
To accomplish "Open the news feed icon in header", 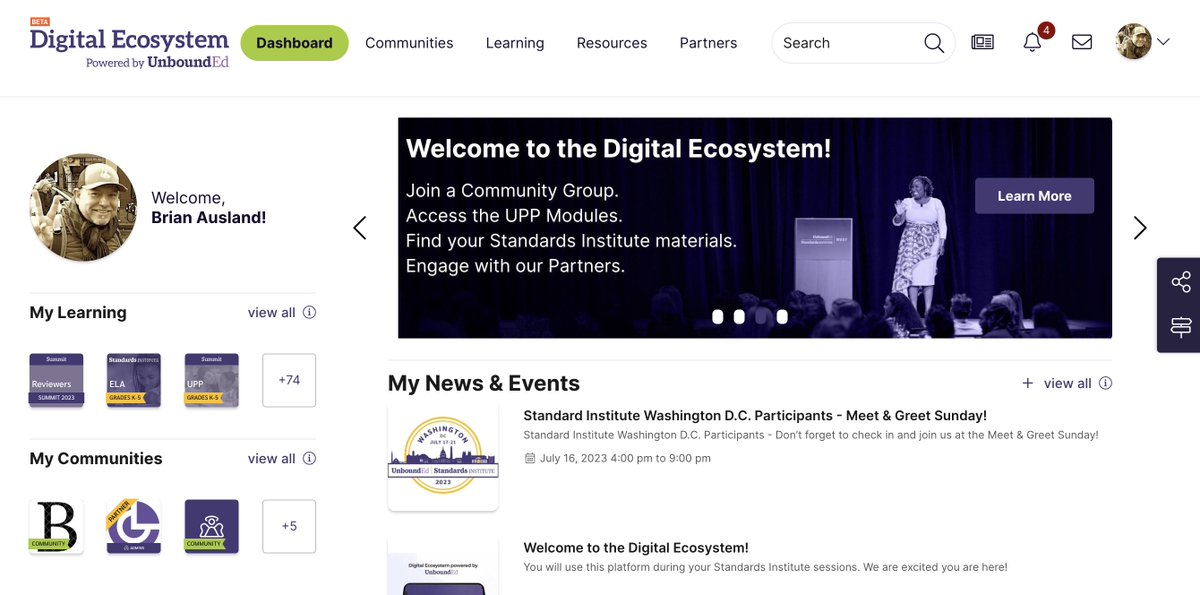I will tap(983, 42).
